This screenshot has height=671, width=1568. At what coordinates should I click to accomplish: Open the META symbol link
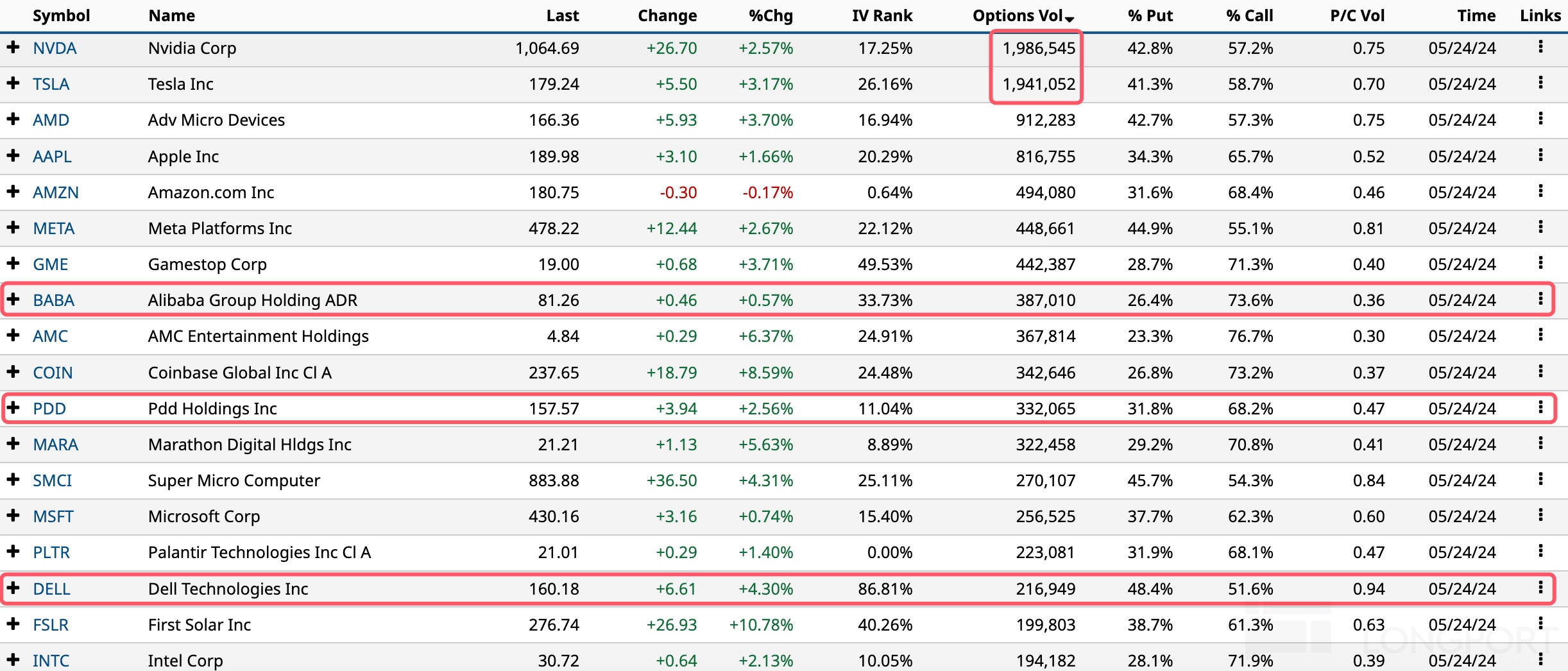tap(54, 228)
